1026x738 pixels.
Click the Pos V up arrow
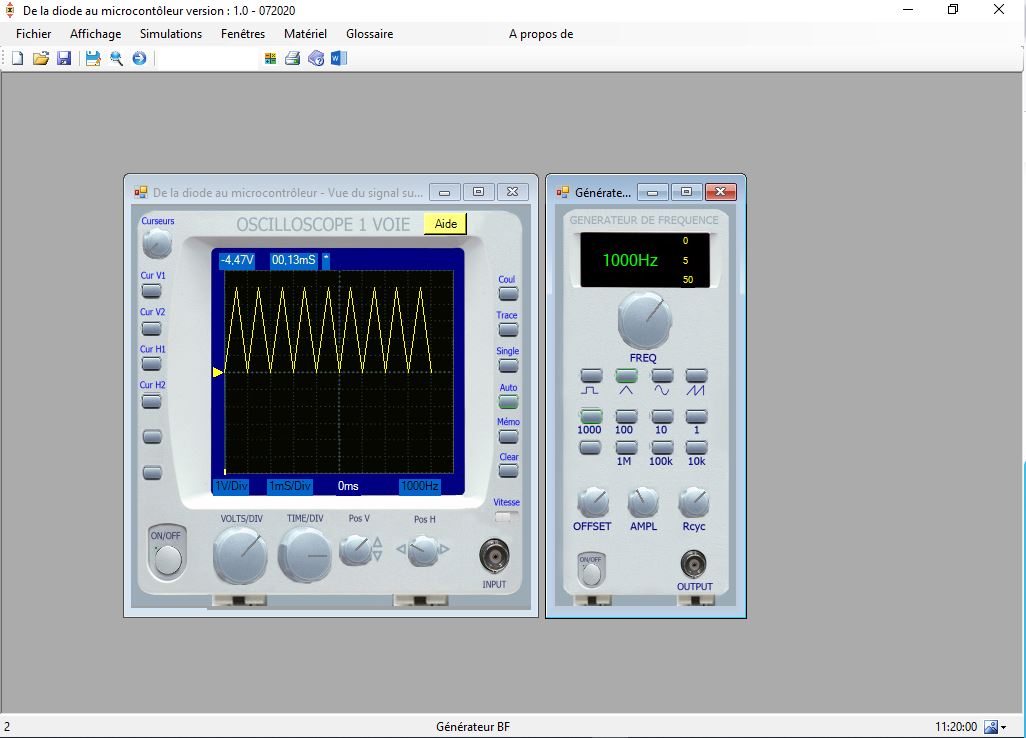[377, 543]
